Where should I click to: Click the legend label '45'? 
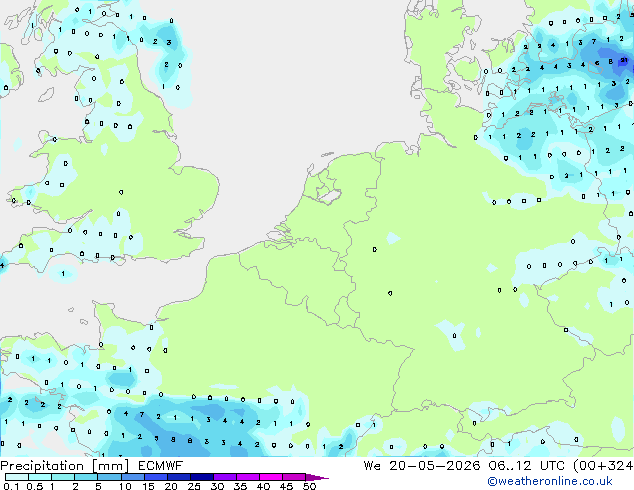(x=286, y=486)
